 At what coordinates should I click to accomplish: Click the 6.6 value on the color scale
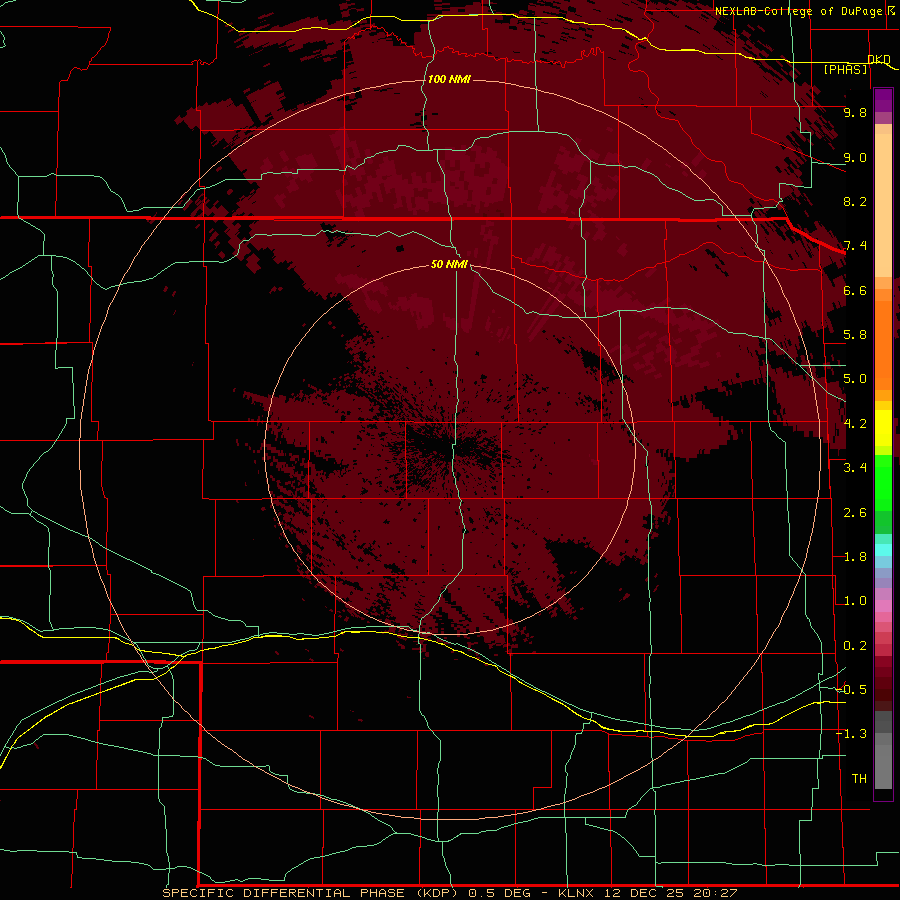coord(855,290)
